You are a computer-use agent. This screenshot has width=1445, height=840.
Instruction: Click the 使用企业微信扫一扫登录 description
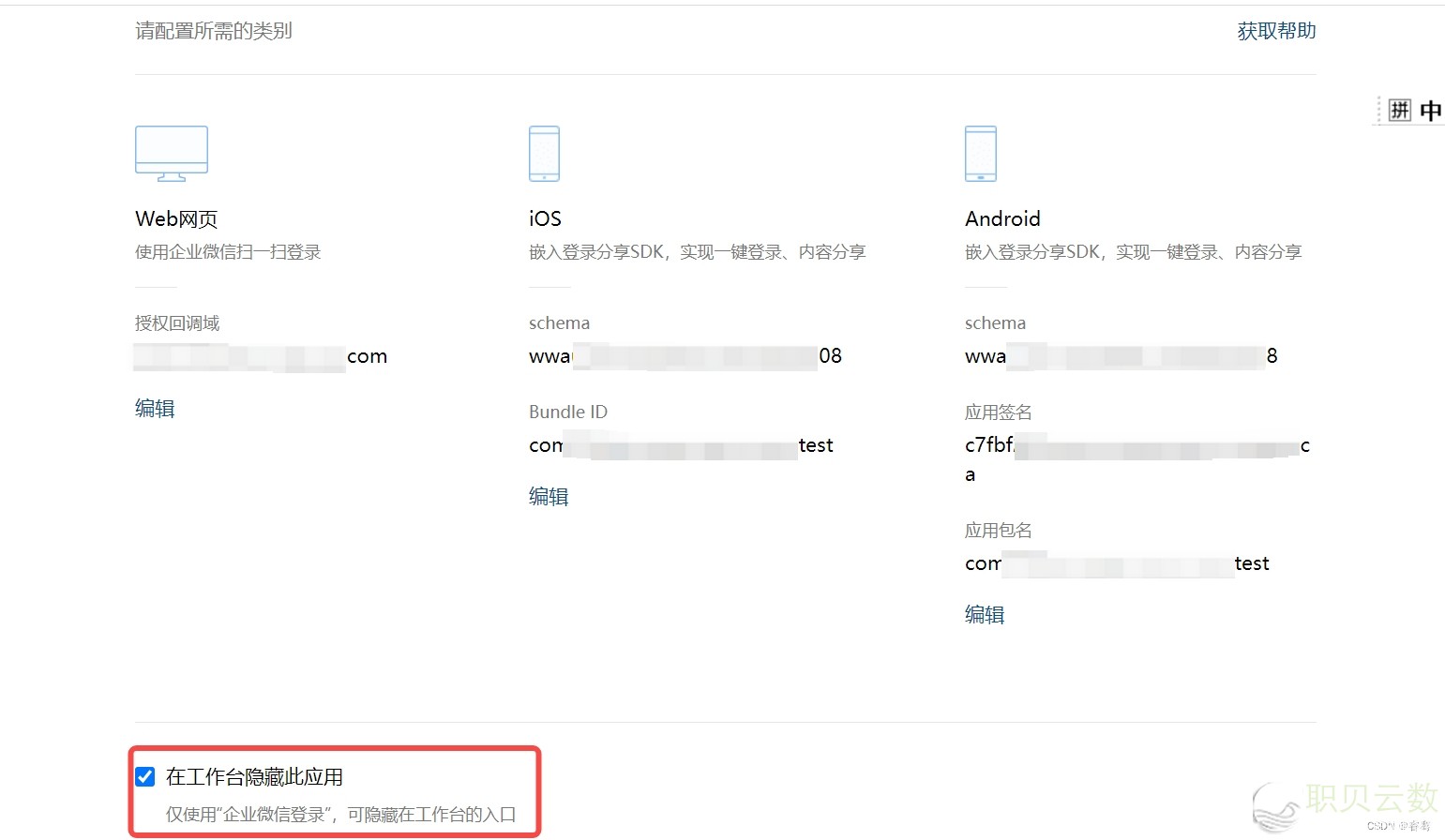click(228, 251)
